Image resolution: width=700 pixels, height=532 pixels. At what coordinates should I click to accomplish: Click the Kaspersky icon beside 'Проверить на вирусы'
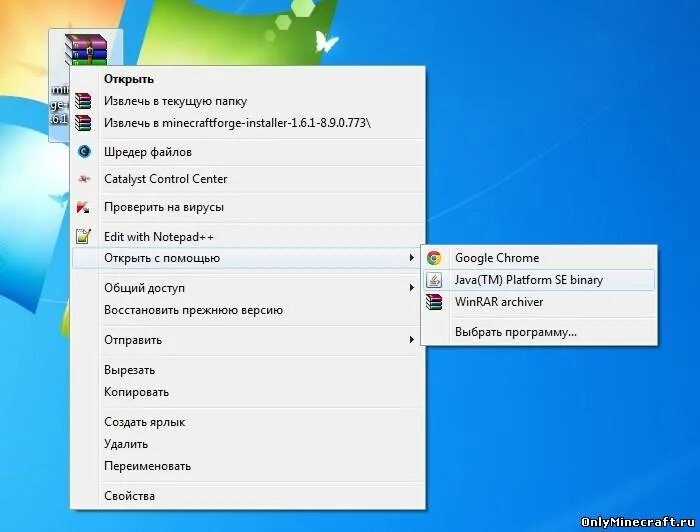83,207
